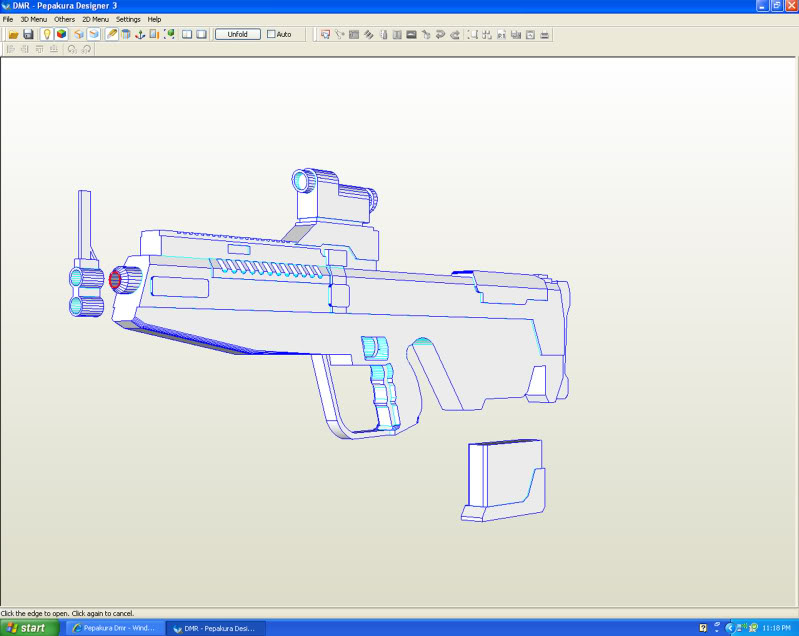Enable the Auto checkbox
The height and width of the screenshot is (636, 799).
[x=271, y=34]
